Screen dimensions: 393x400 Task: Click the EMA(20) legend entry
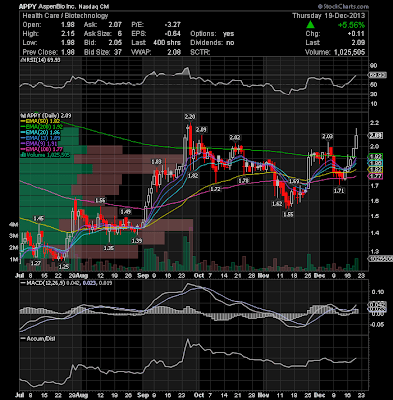[x=40, y=132]
